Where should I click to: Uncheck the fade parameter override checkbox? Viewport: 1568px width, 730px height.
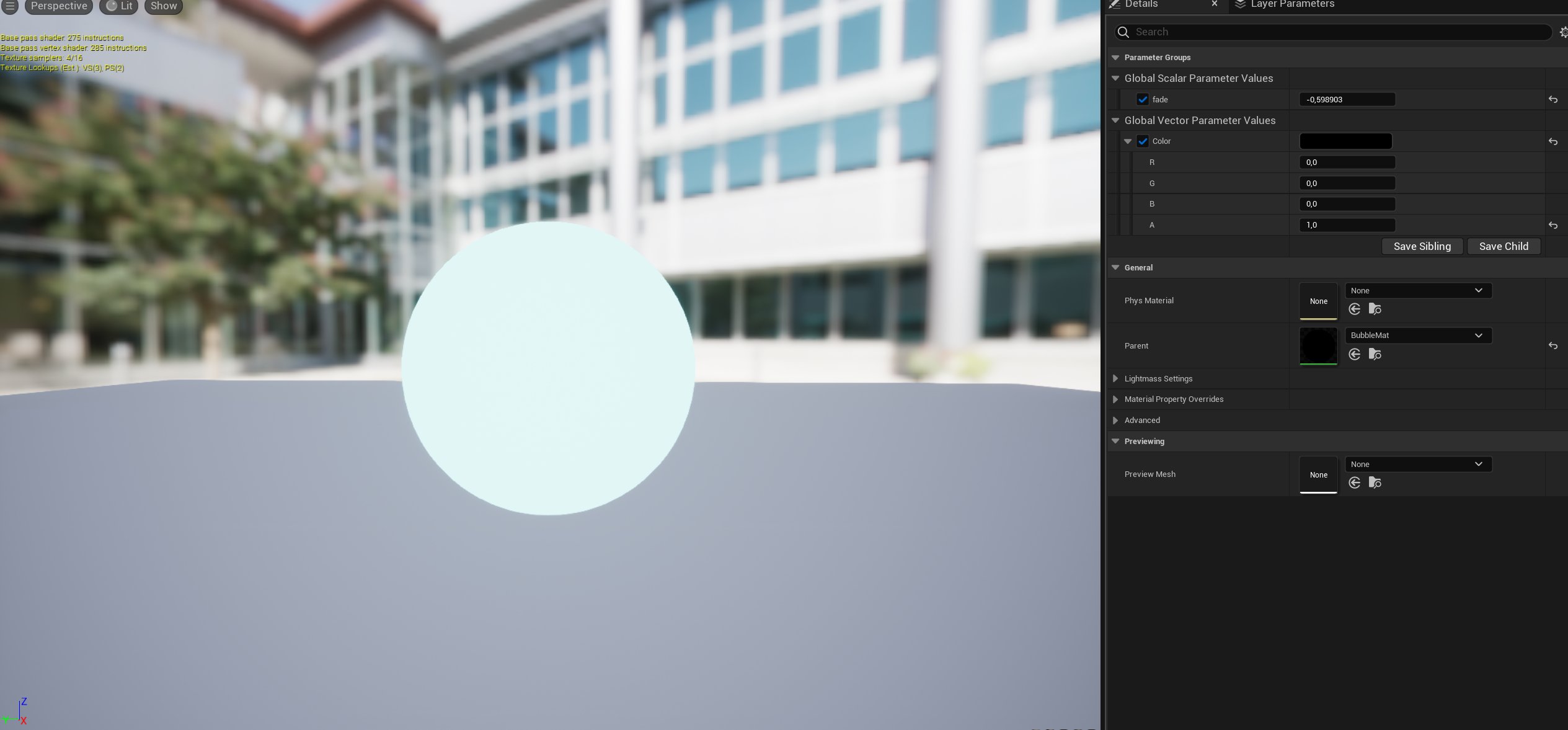pos(1143,99)
